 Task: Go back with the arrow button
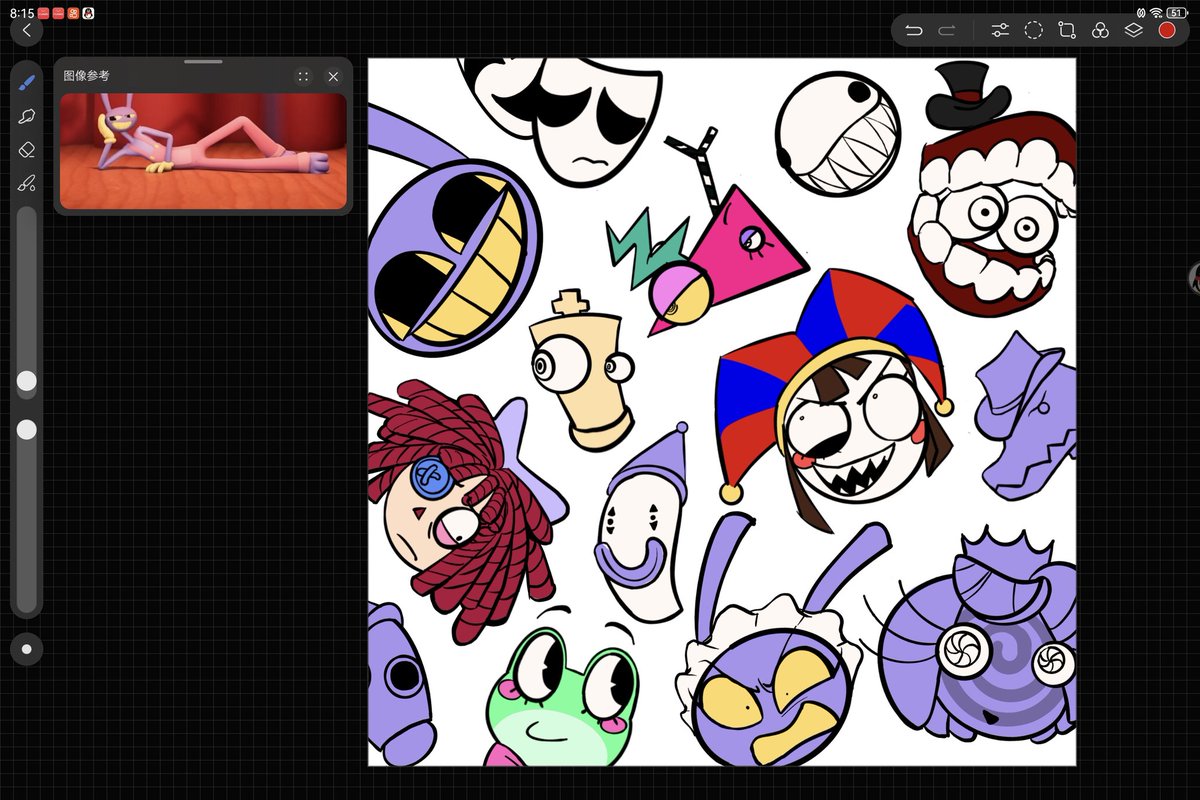pos(27,30)
